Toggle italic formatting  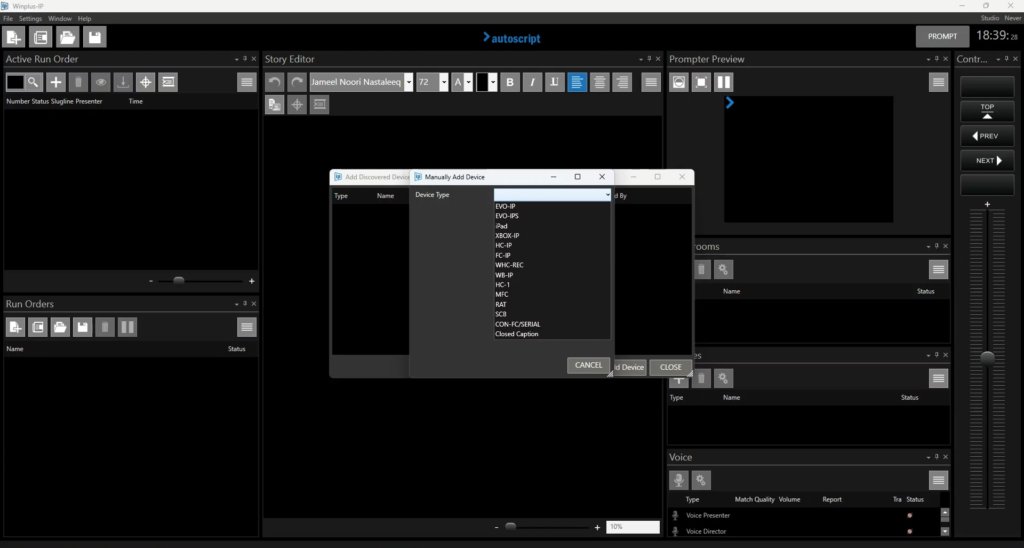click(x=532, y=82)
